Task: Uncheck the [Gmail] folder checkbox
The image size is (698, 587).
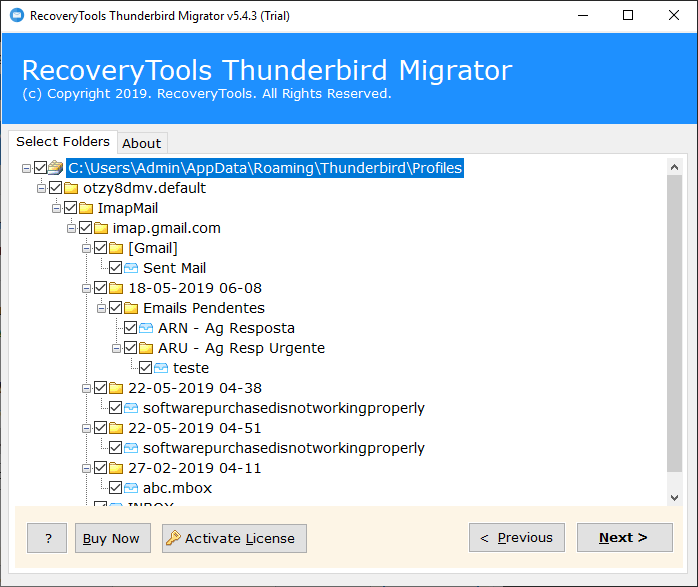Action: (x=101, y=248)
